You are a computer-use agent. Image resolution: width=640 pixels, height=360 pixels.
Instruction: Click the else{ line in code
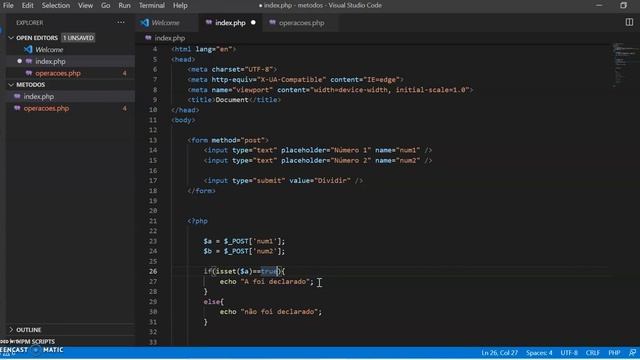(x=213, y=302)
